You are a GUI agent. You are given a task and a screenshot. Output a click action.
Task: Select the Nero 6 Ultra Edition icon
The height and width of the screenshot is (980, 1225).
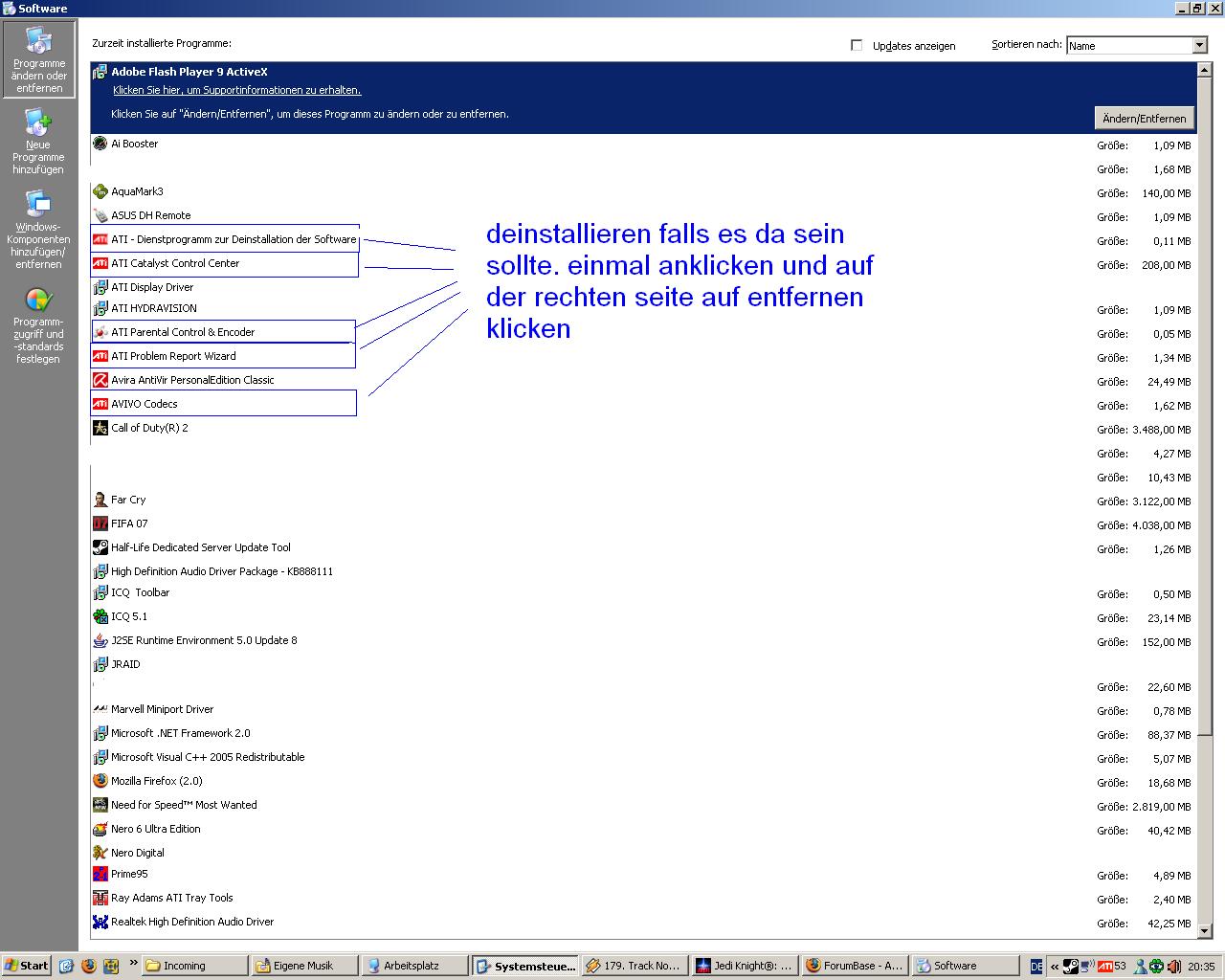click(100, 829)
